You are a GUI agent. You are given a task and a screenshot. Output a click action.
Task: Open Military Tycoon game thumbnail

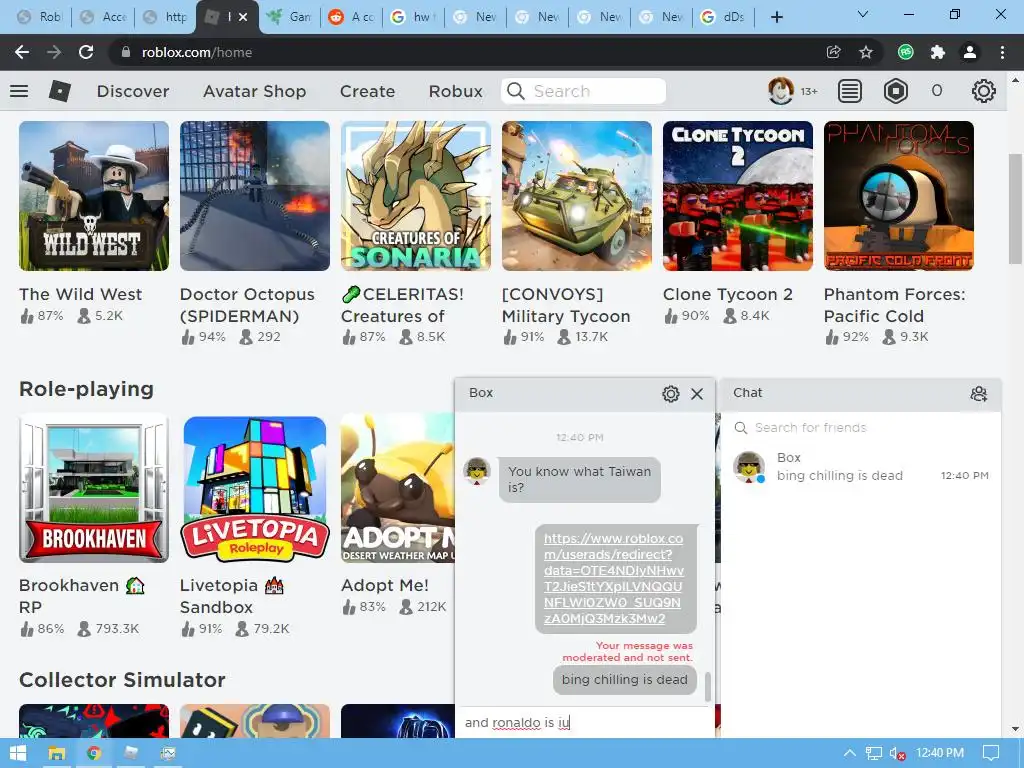(x=577, y=196)
